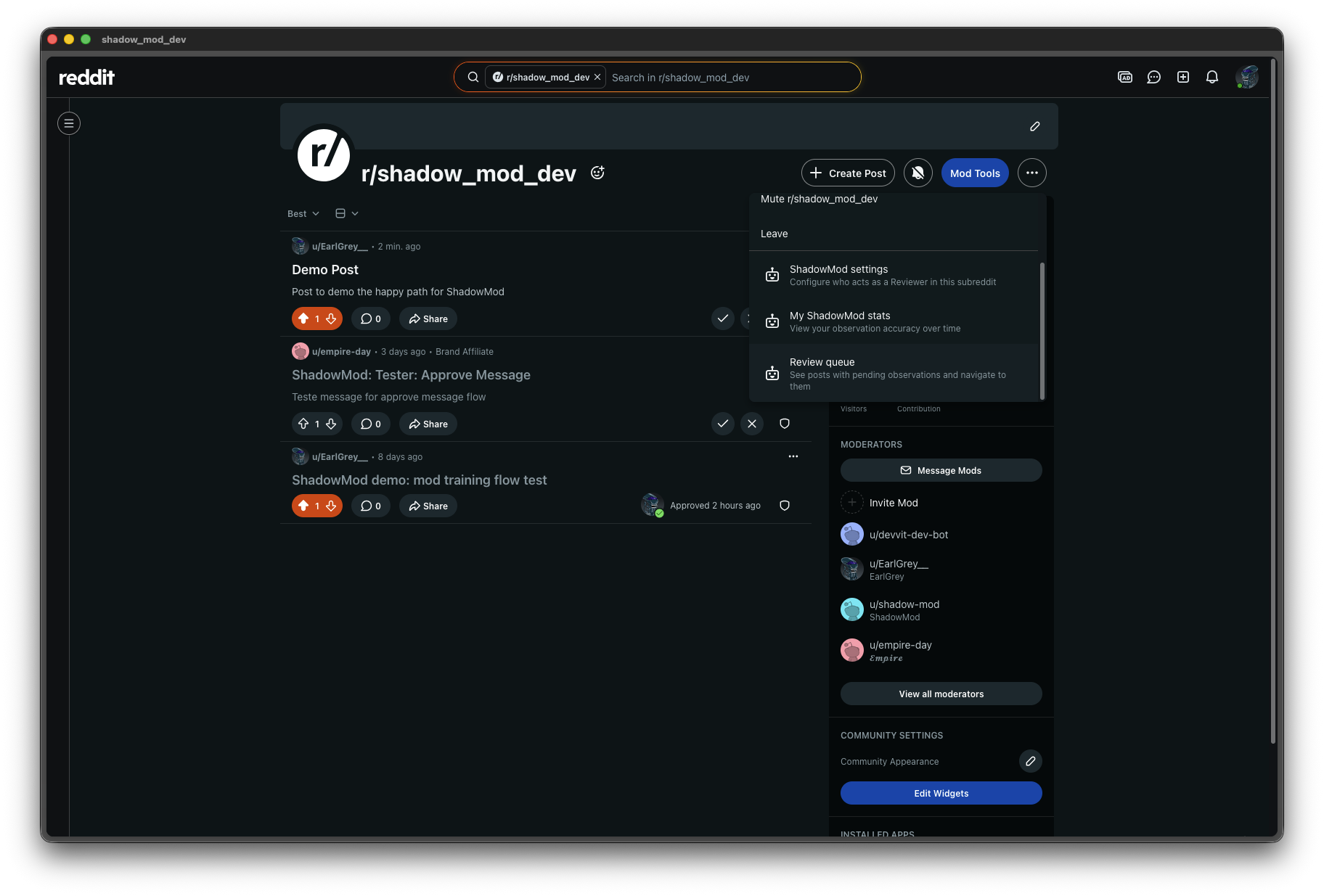Screen dimensions: 1324x896
Task: Open the Reddit home logo
Action: click(86, 77)
